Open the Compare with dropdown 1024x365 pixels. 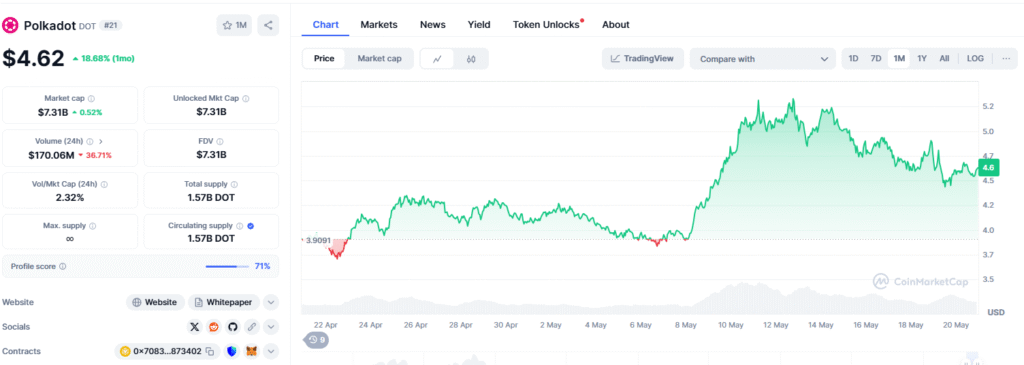point(763,59)
